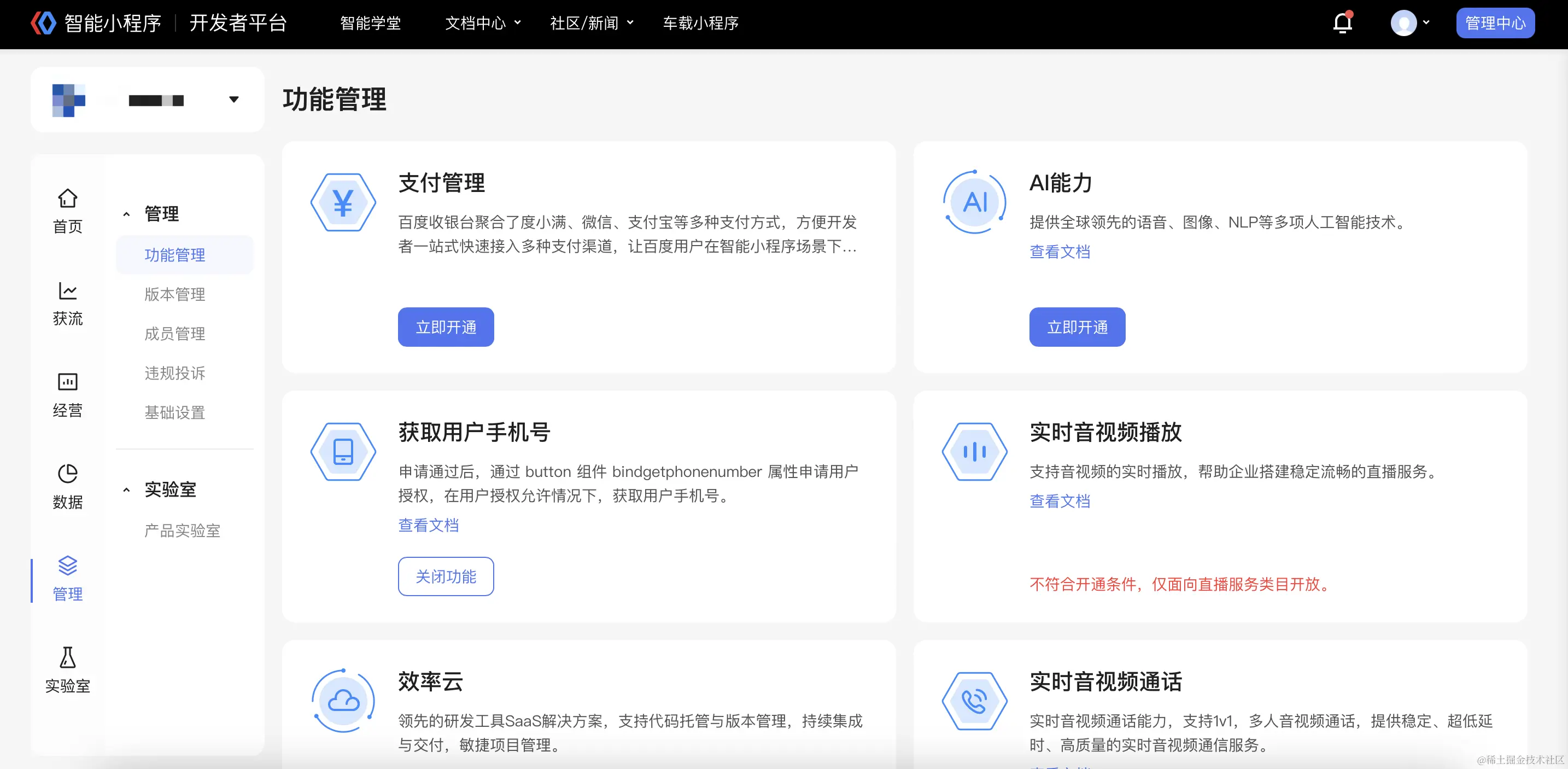Click the 管理中心 button in header
This screenshot has width=1568, height=769.
[x=1495, y=23]
